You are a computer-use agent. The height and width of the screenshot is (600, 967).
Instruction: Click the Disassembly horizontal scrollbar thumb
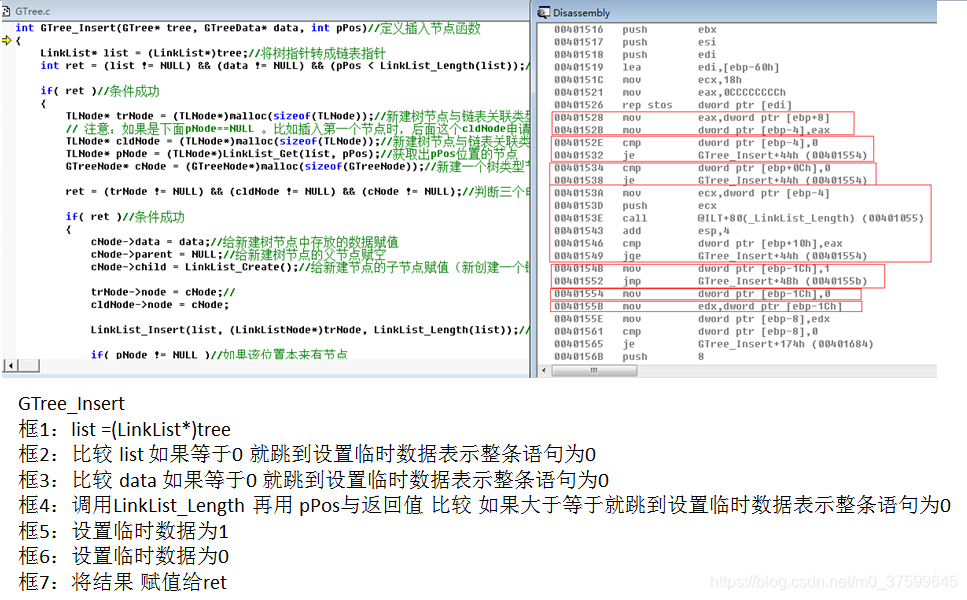pos(594,371)
